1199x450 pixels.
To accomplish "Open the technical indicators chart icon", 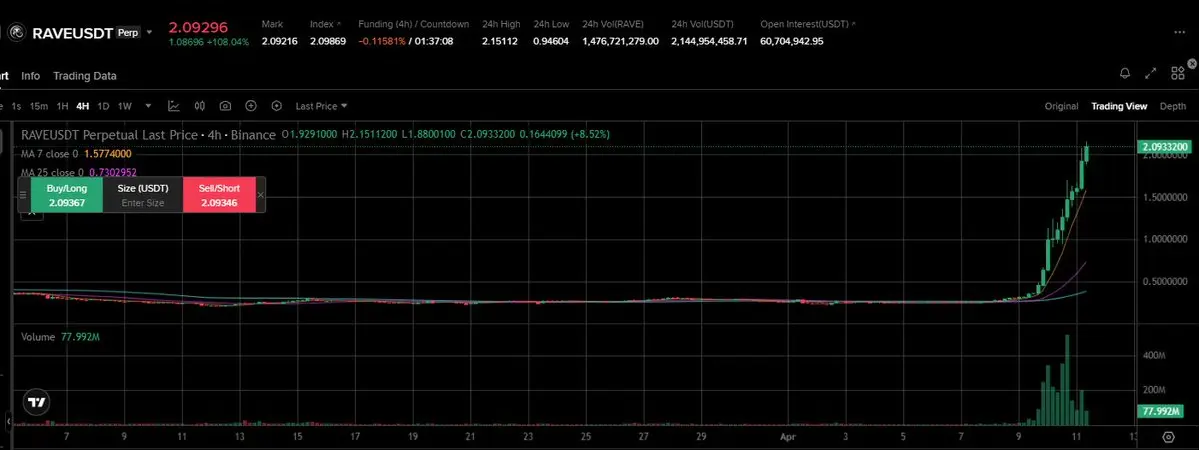I will tap(174, 106).
